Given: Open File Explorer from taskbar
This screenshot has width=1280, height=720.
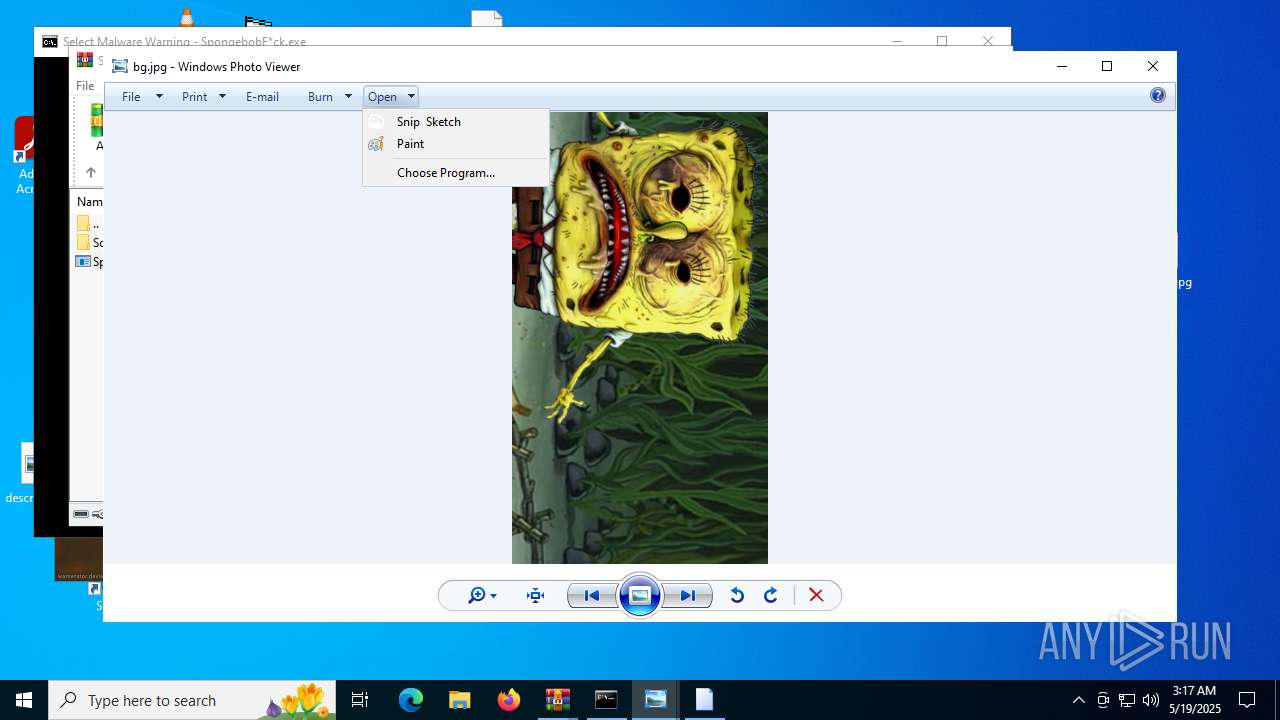Looking at the screenshot, I should (x=459, y=700).
